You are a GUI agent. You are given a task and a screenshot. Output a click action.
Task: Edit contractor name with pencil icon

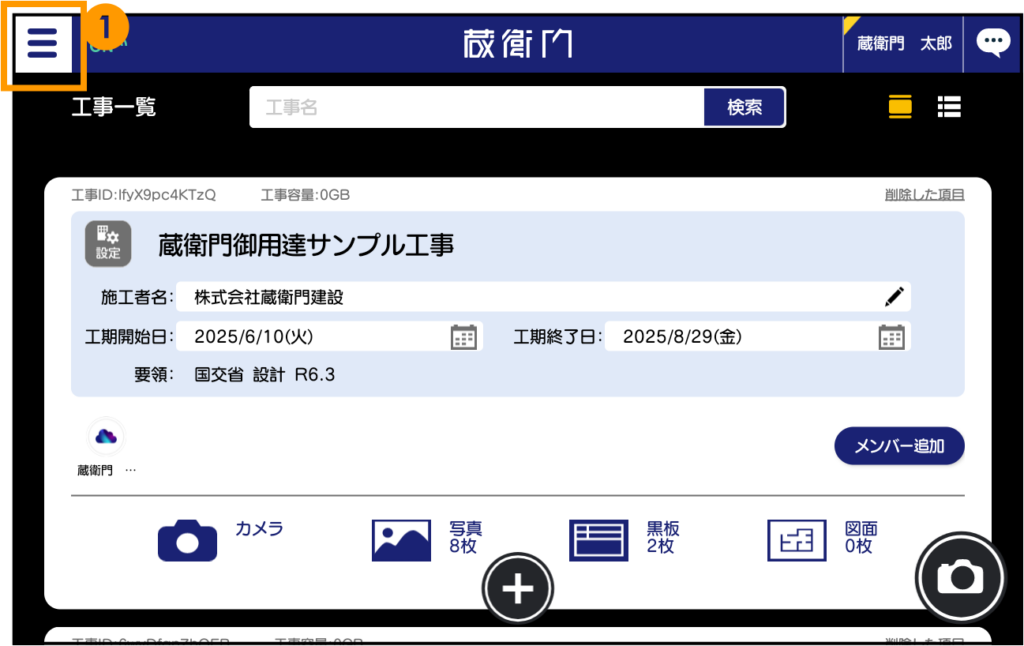894,297
